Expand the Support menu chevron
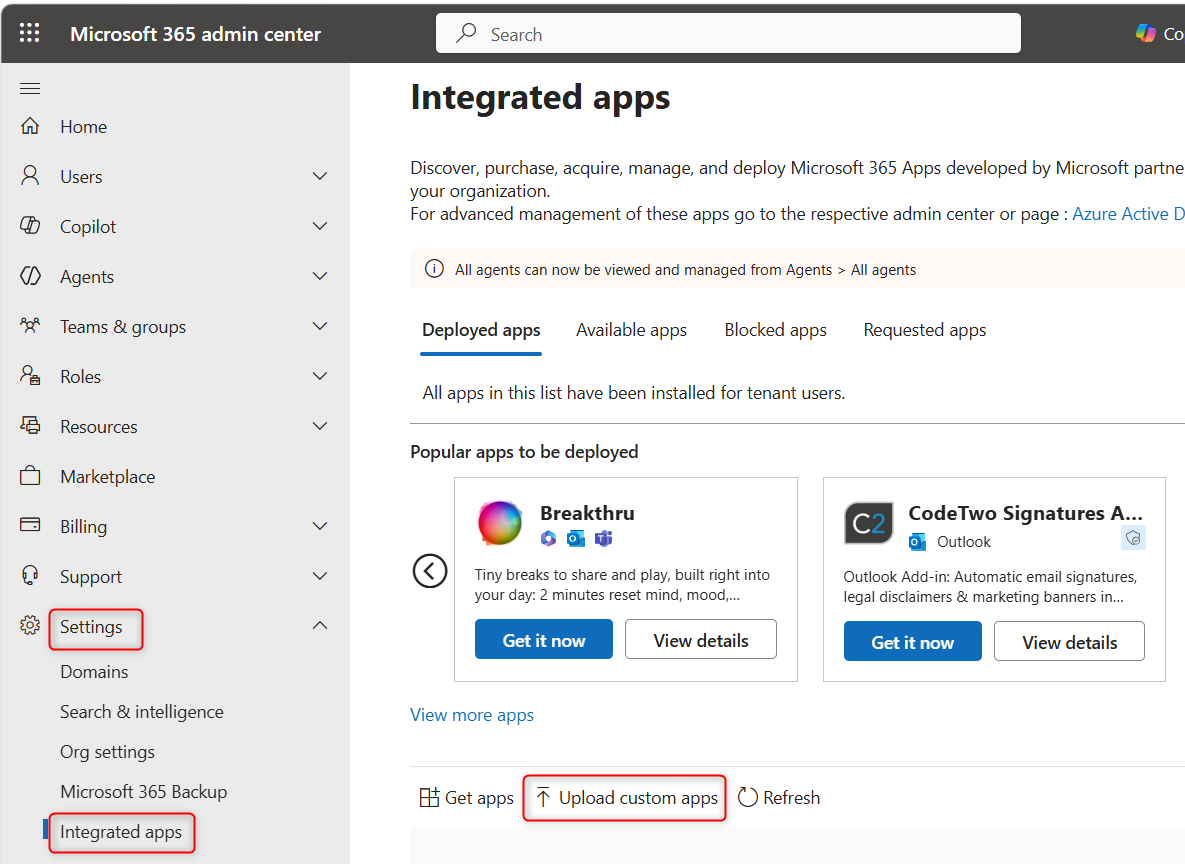1185x864 pixels. (320, 575)
